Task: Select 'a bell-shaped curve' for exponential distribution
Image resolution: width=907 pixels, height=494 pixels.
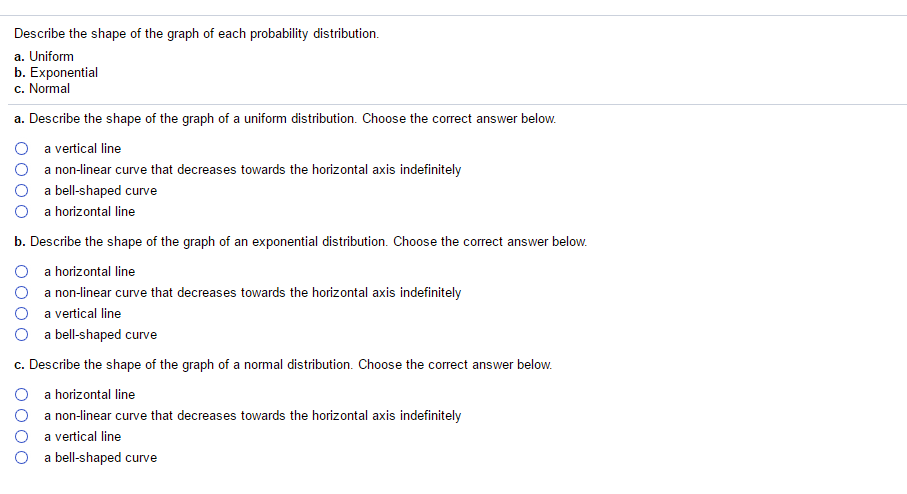Action: (x=21, y=335)
